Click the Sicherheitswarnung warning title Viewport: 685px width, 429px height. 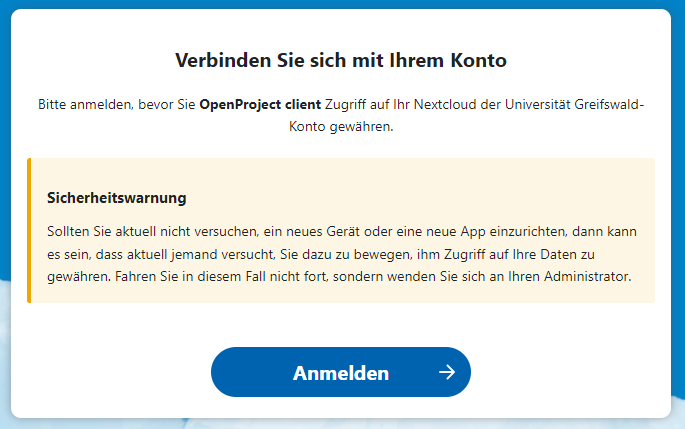coord(117,198)
